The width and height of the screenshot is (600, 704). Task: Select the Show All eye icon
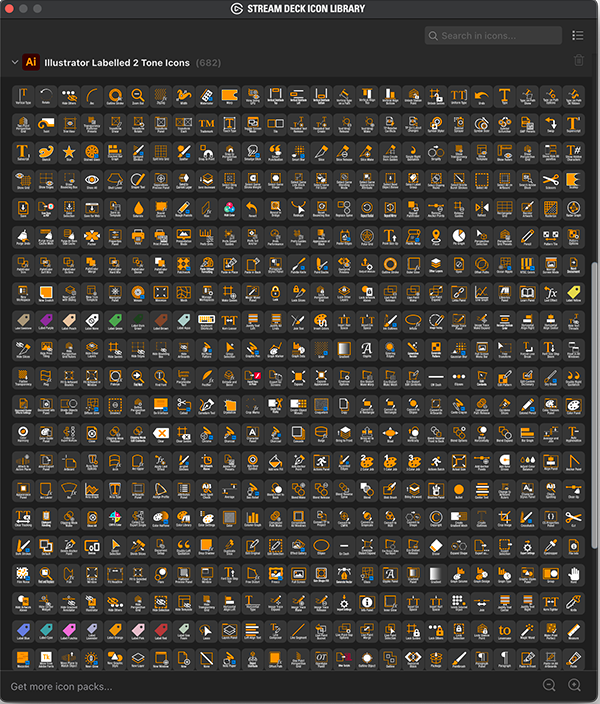pos(92,181)
